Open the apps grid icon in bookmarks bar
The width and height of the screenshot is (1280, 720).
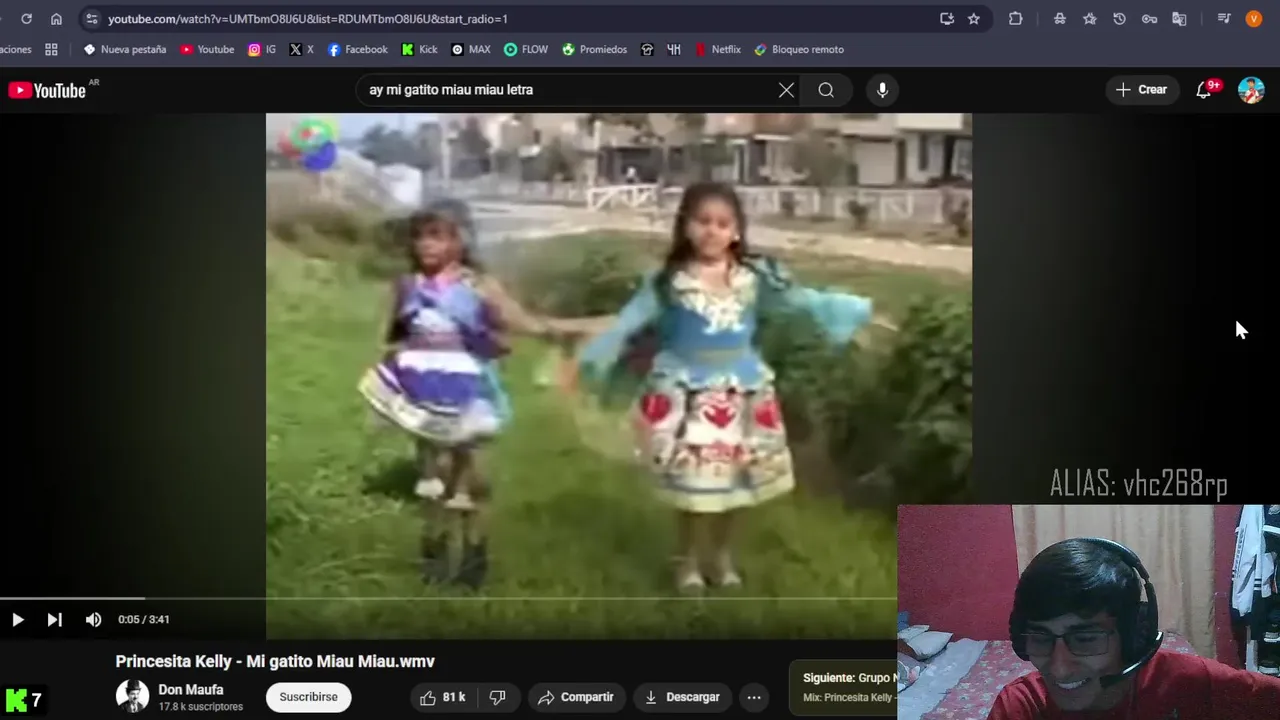(51, 49)
